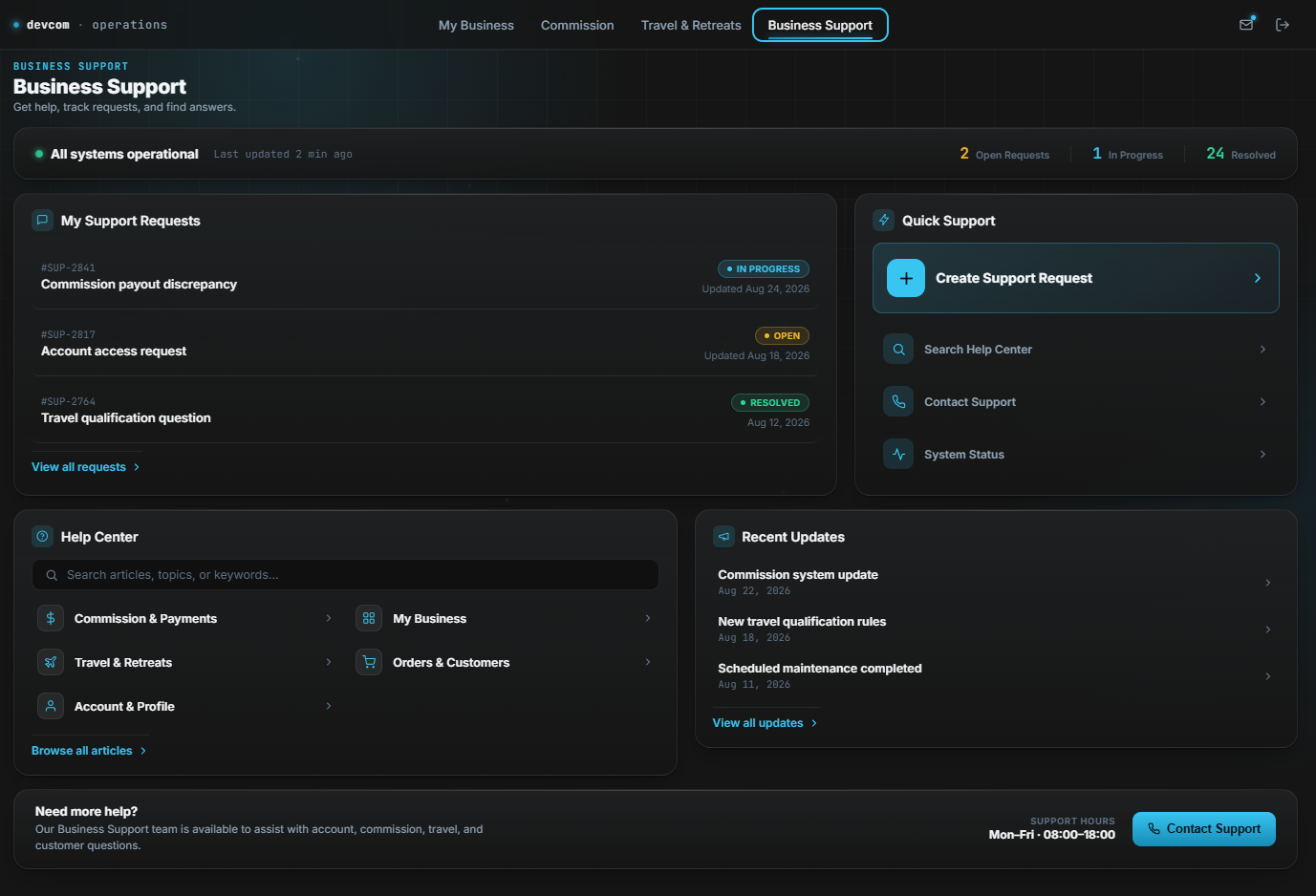Open the My Business tab
1316x896 pixels.
pos(476,25)
